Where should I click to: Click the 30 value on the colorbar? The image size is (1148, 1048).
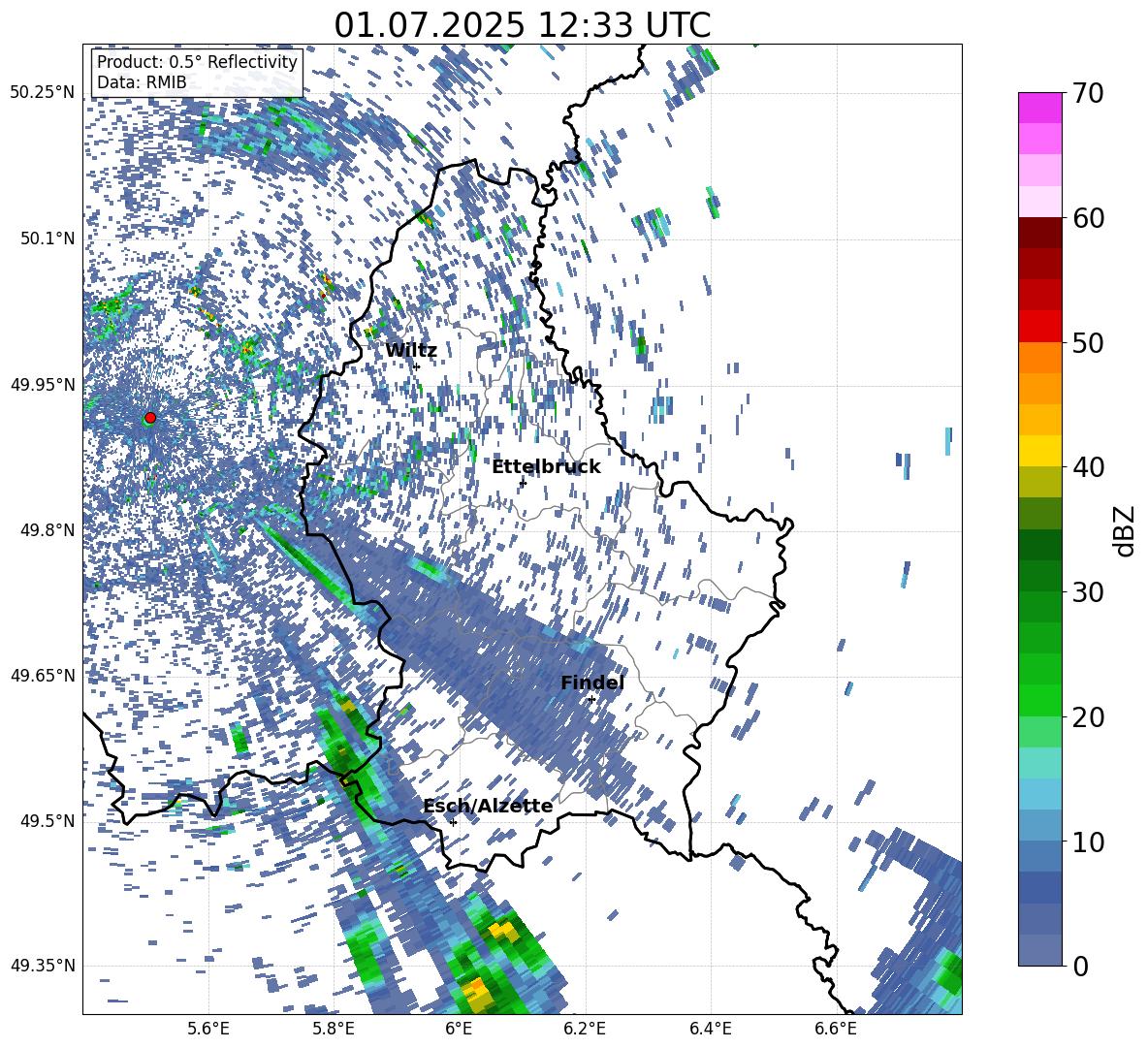tap(1088, 592)
